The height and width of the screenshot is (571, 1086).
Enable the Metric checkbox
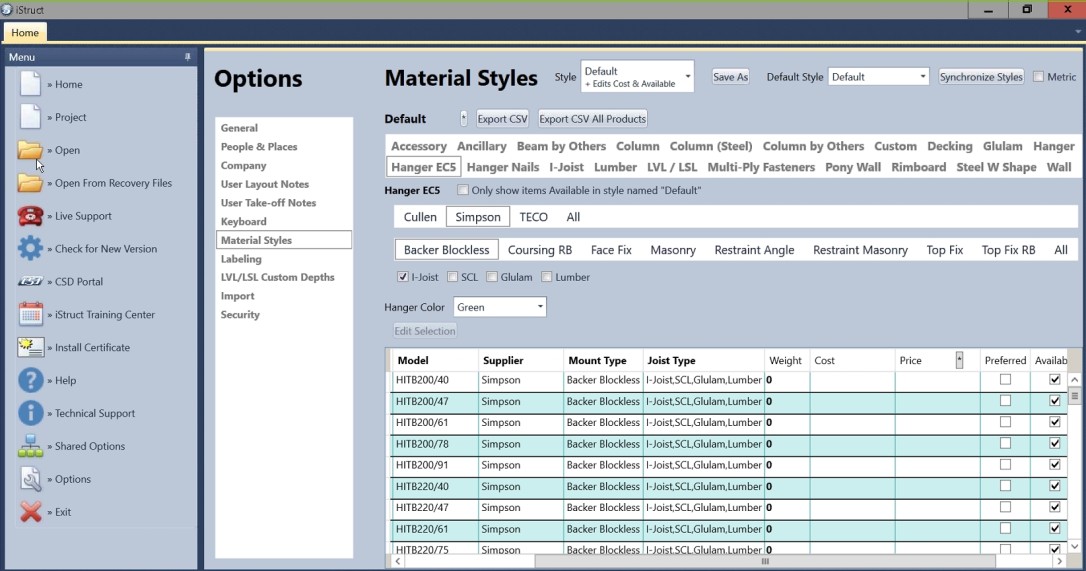tap(1038, 77)
